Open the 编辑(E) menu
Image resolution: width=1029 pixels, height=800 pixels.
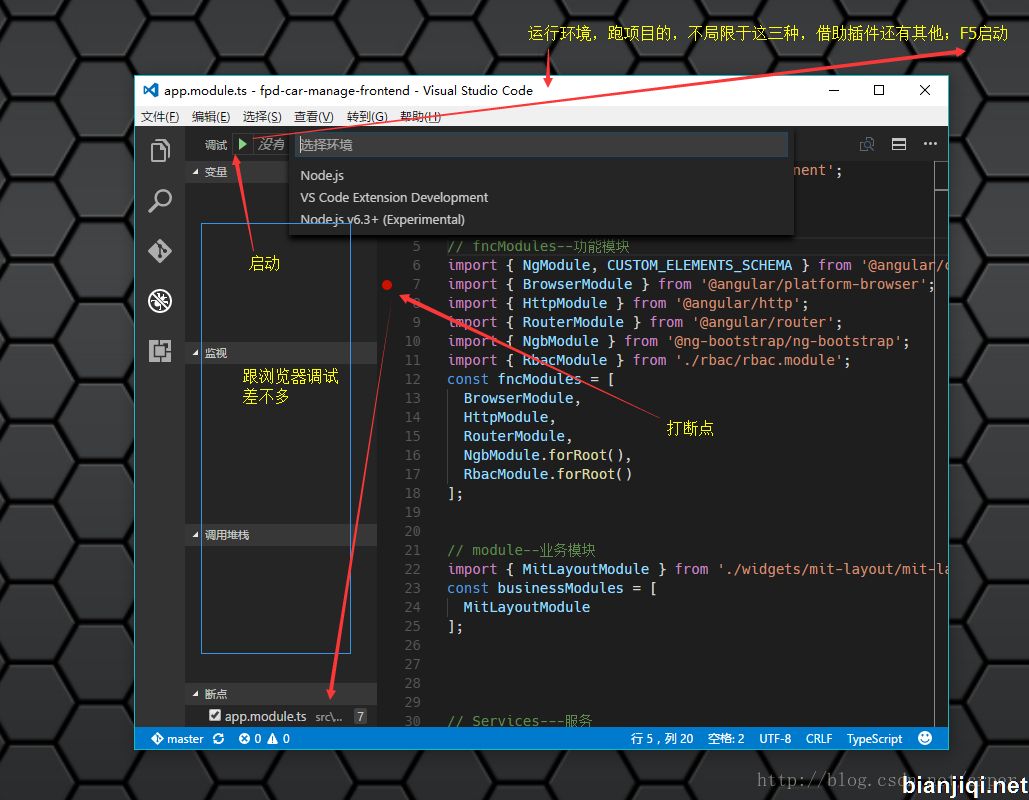pos(211,117)
